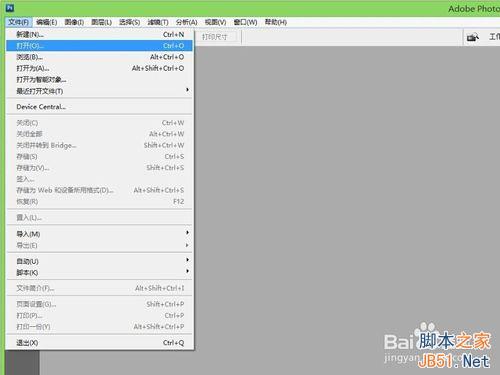The image size is (500, 375).
Task: Choose 新建(N)... from File menu
Action: 99,34
